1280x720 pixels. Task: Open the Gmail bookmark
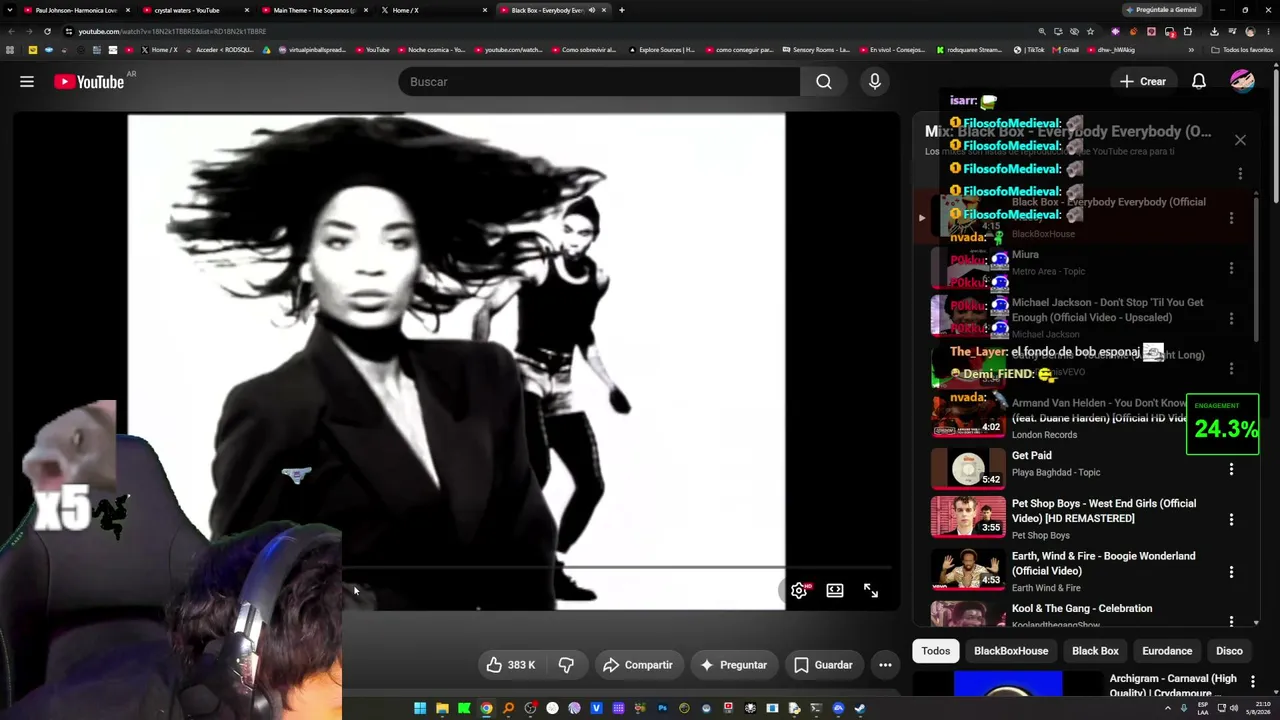(x=1066, y=50)
